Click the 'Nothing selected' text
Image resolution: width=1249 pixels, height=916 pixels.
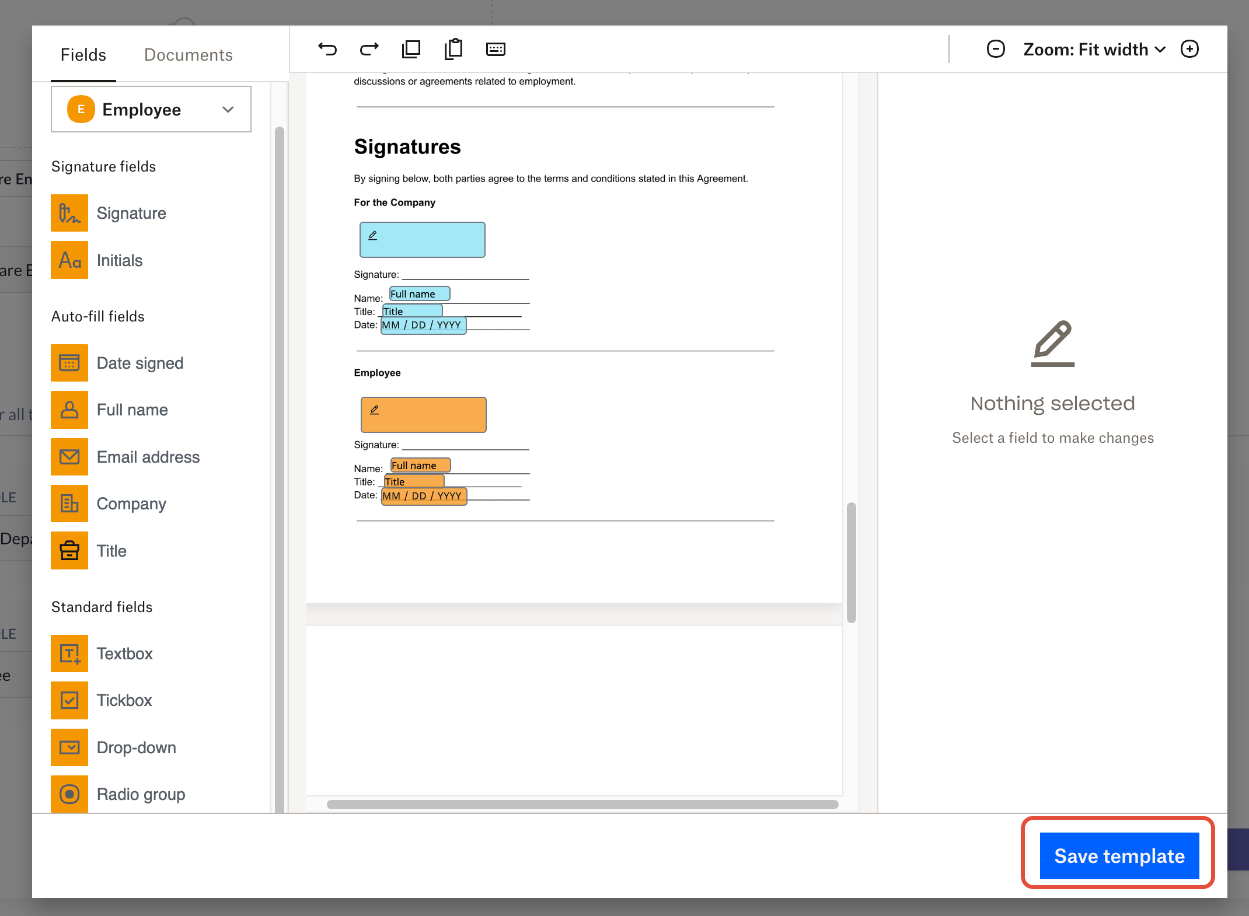[x=1053, y=404]
